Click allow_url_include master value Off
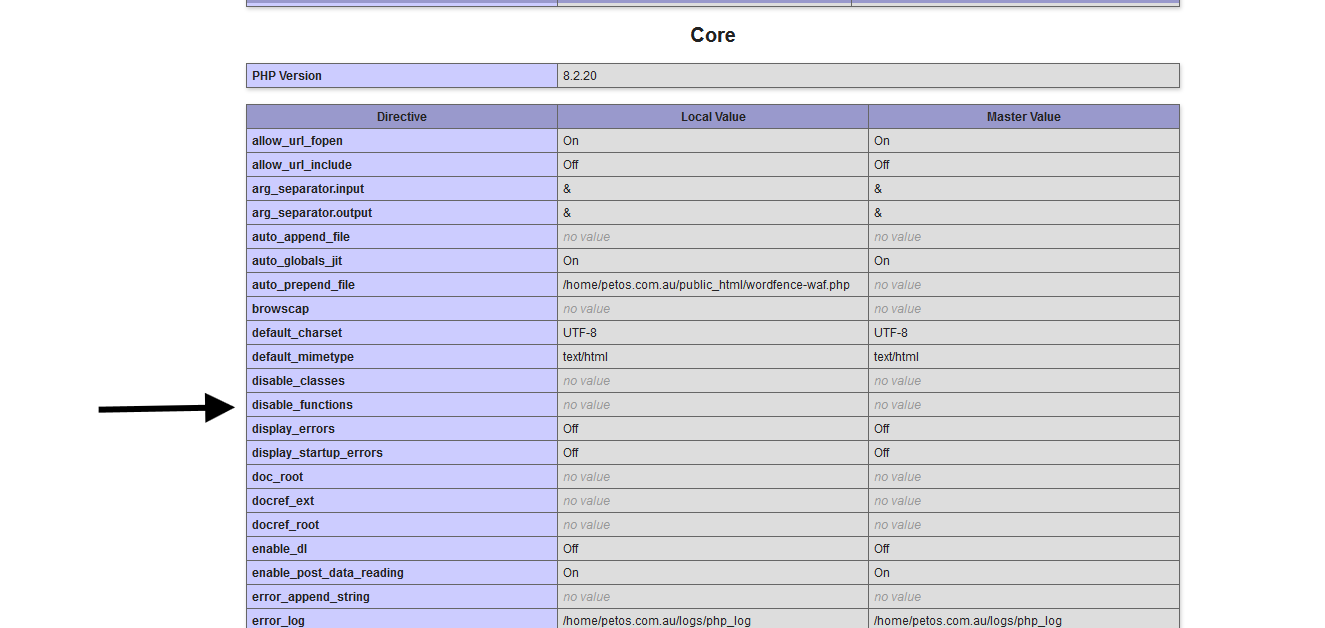This screenshot has height=628, width=1325. pos(882,165)
